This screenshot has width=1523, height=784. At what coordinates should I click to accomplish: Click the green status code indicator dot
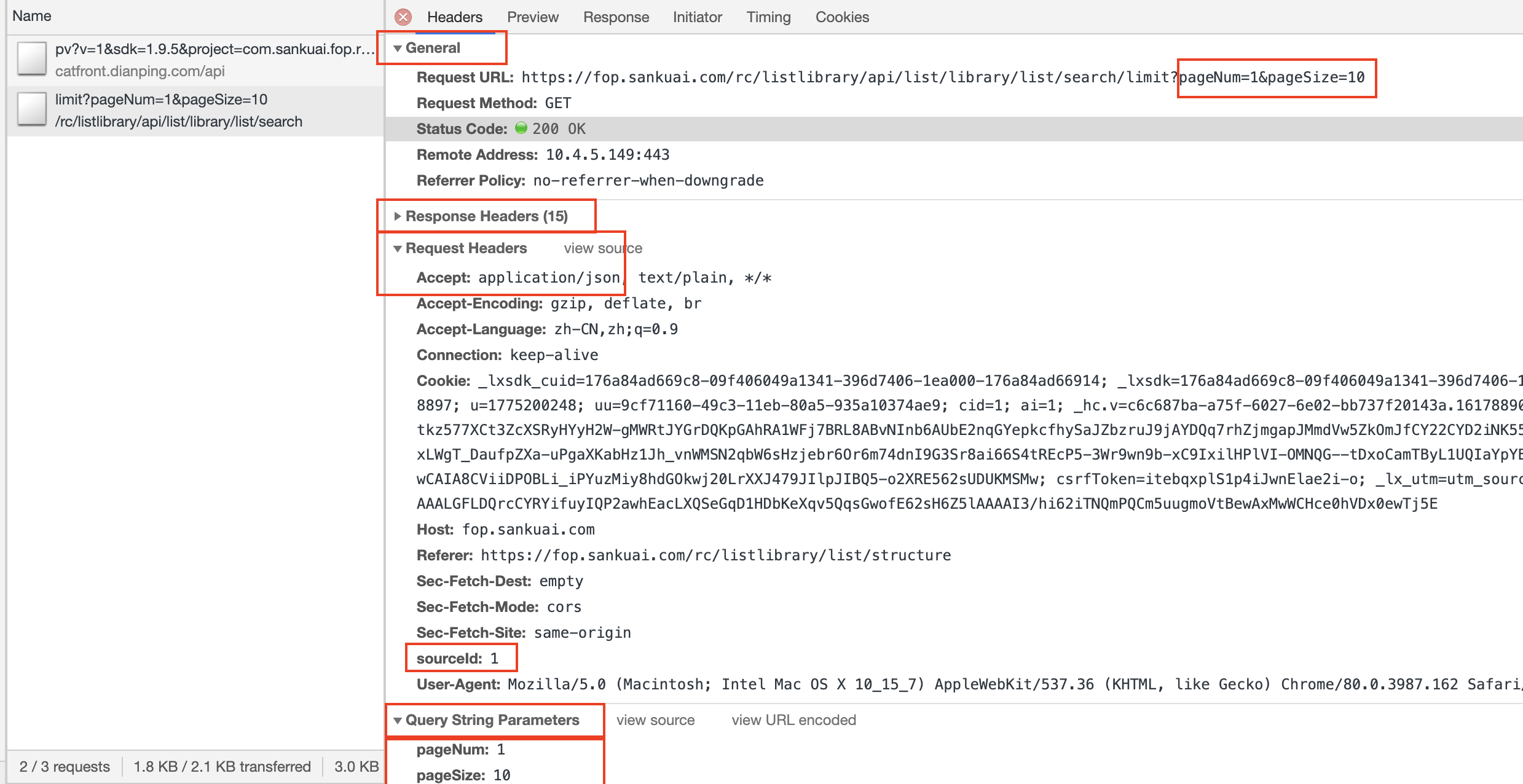521,128
